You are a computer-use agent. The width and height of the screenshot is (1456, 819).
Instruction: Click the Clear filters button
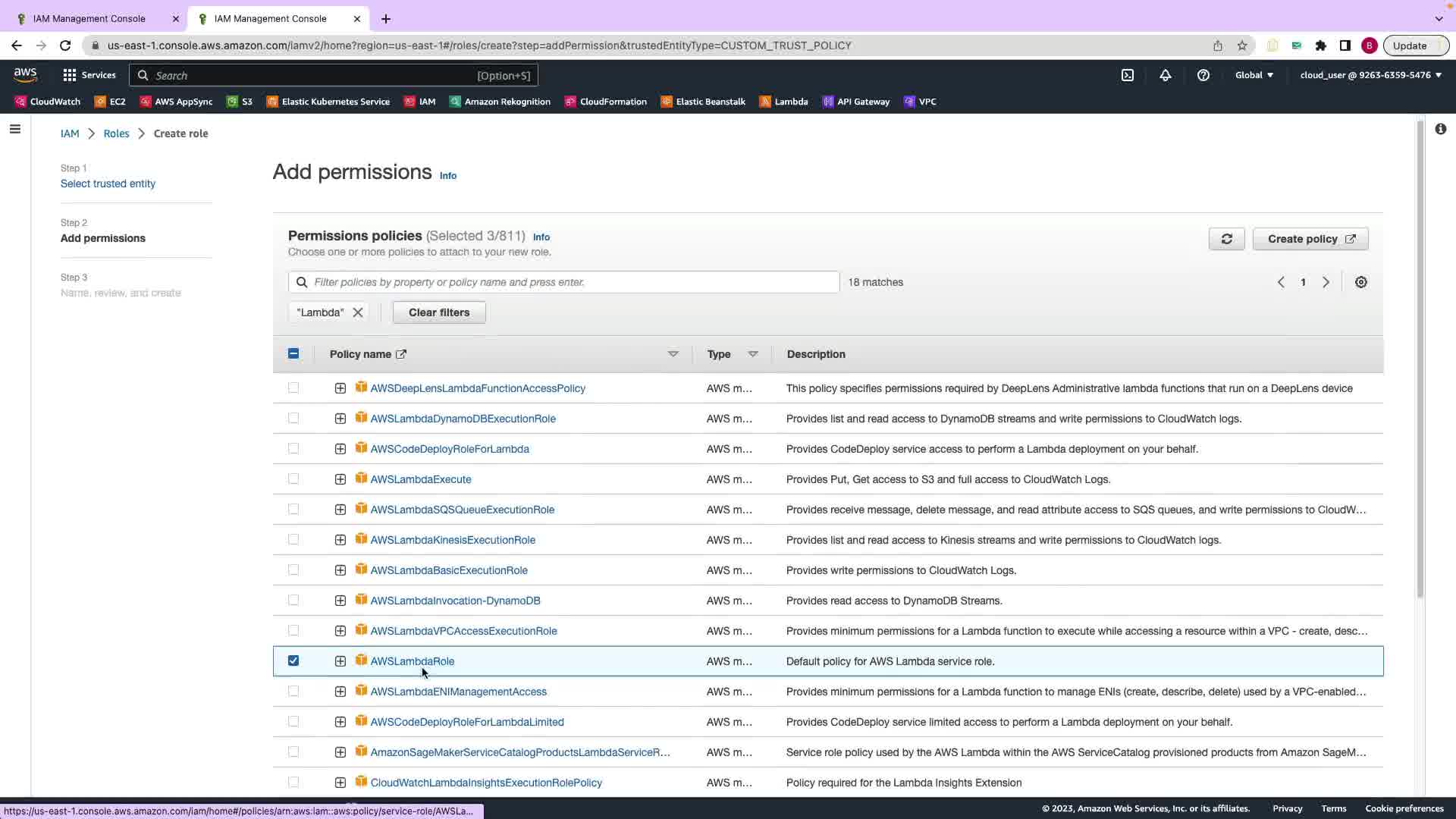439,312
